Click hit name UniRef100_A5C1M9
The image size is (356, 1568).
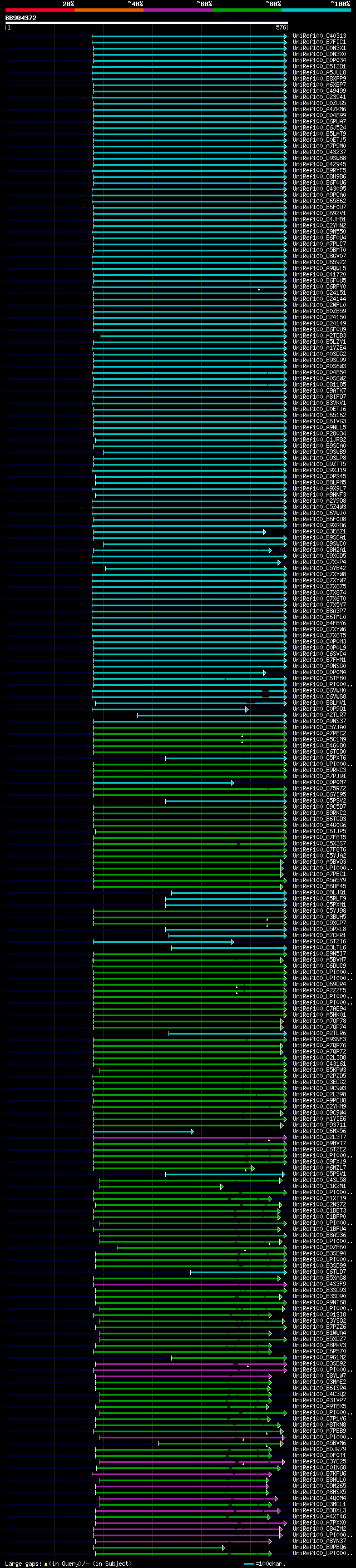319,739
